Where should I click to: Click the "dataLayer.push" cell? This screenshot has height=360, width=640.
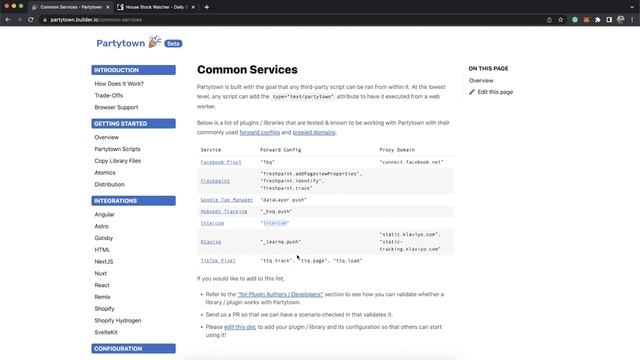pos(283,200)
